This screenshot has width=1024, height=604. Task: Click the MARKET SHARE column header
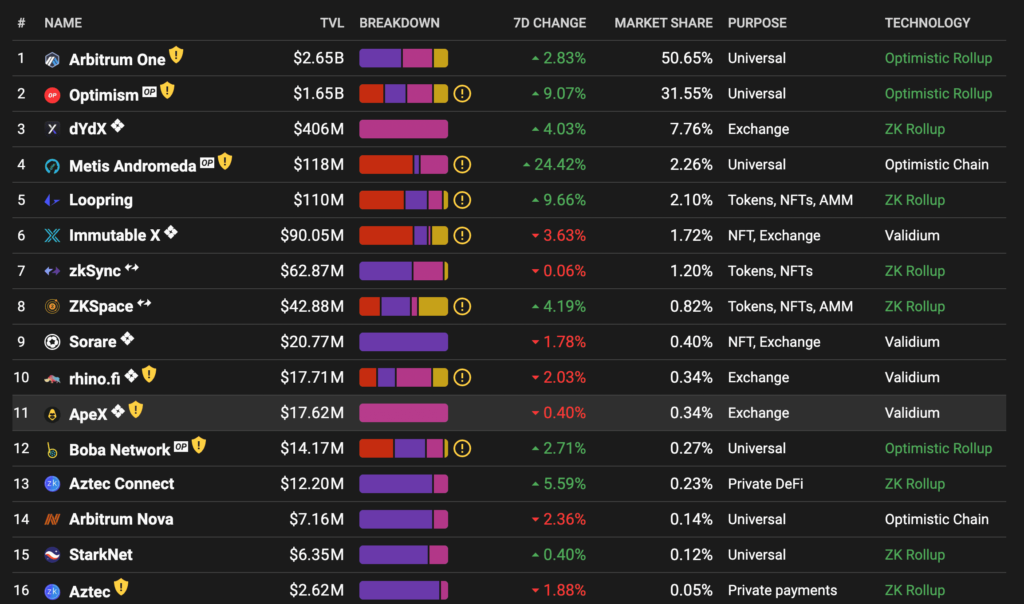(664, 23)
